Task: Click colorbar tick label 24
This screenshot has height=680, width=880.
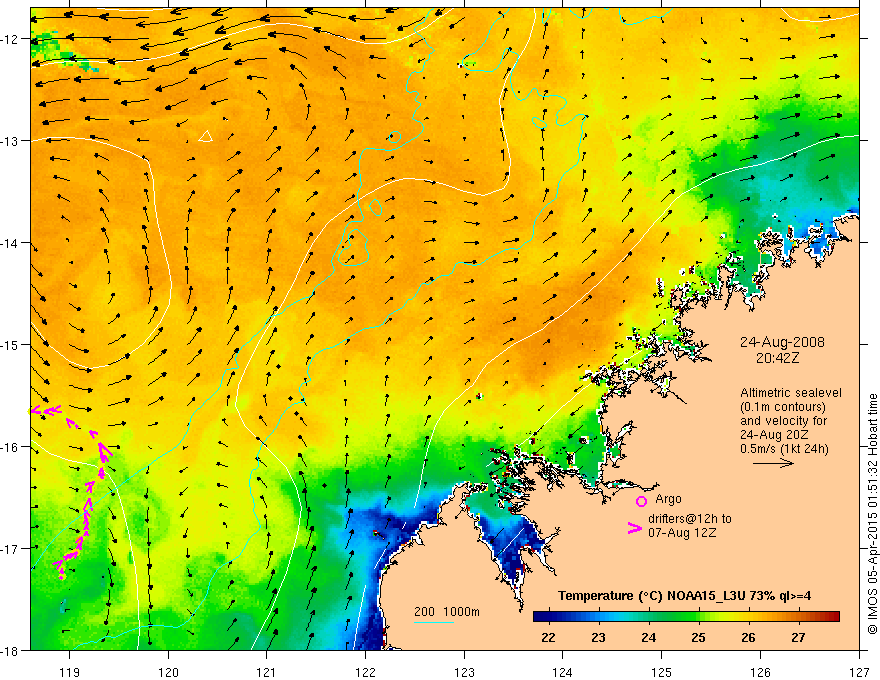Action: pos(648,638)
